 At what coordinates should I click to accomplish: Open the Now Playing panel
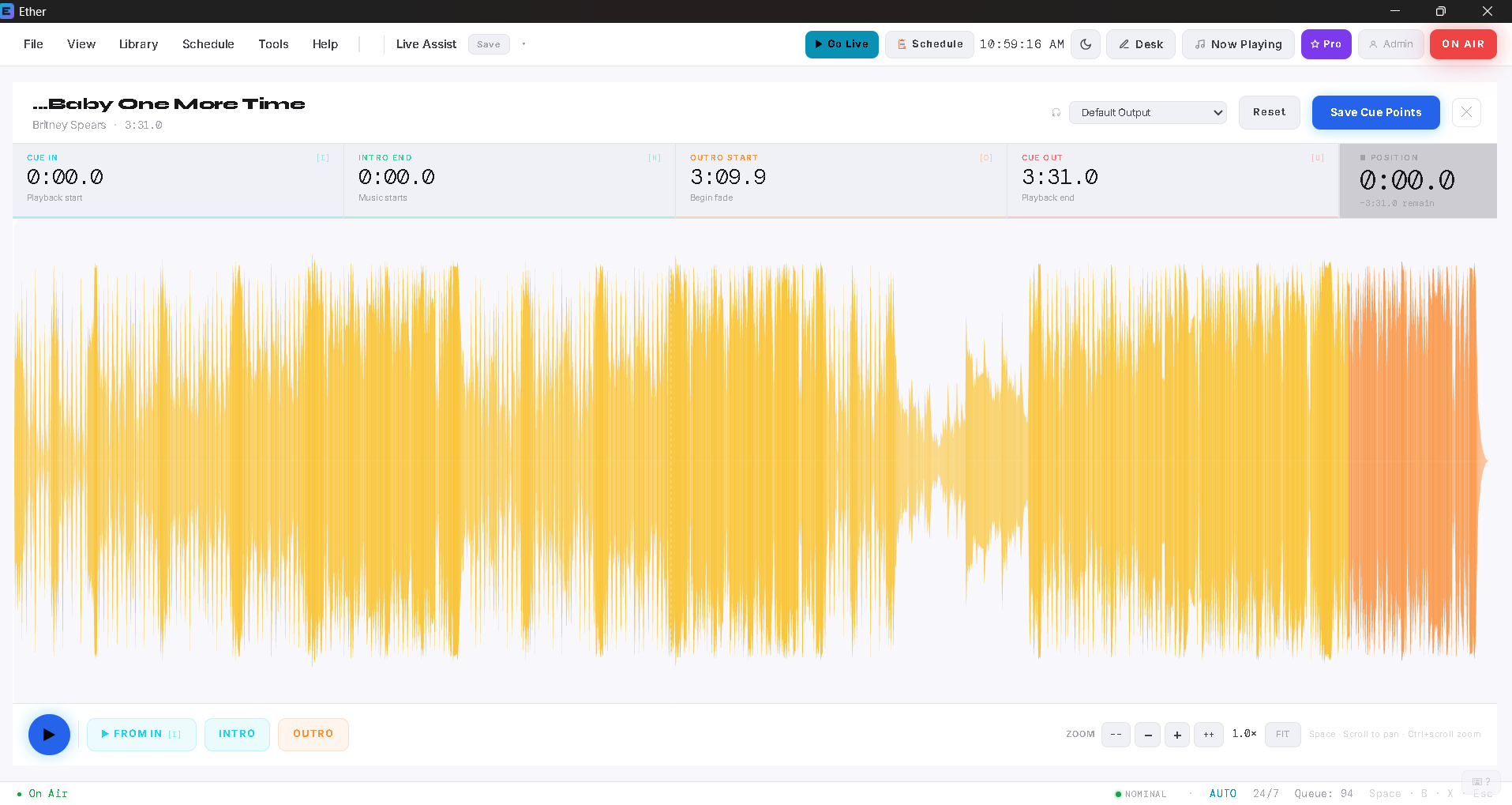pos(1238,44)
